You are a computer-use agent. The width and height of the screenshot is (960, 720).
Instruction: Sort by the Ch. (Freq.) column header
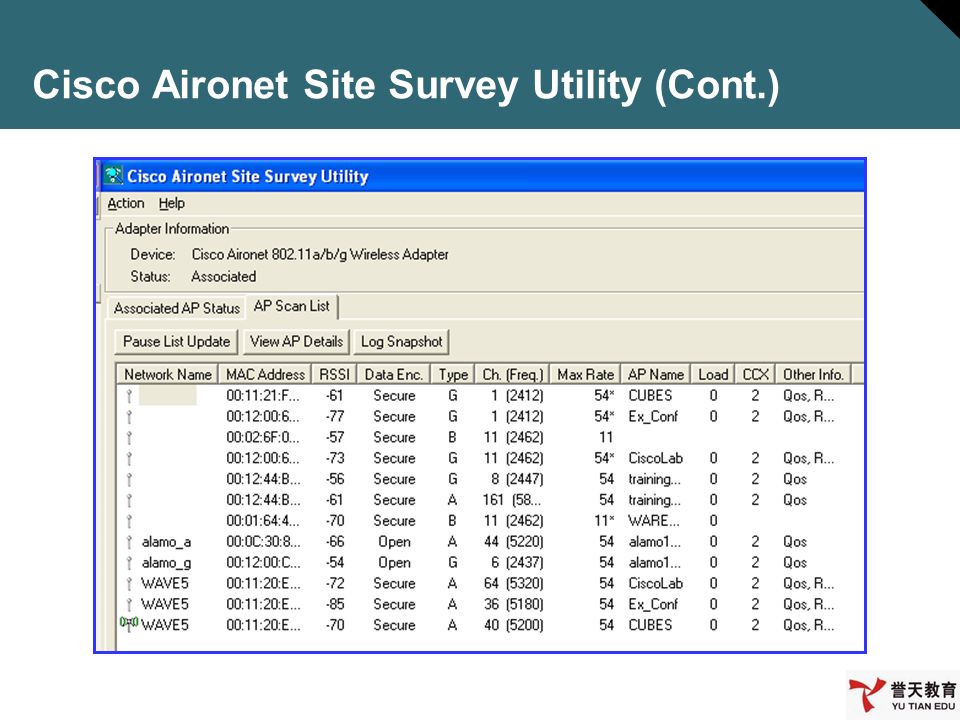point(512,374)
